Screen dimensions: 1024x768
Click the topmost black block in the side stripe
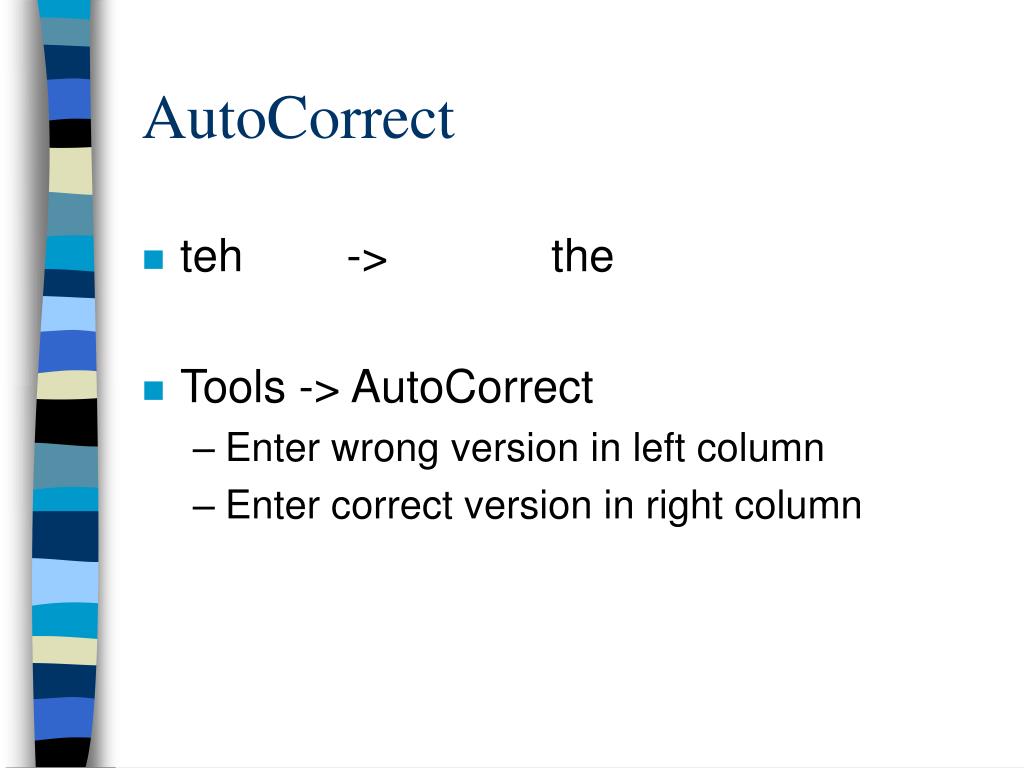click(70, 133)
